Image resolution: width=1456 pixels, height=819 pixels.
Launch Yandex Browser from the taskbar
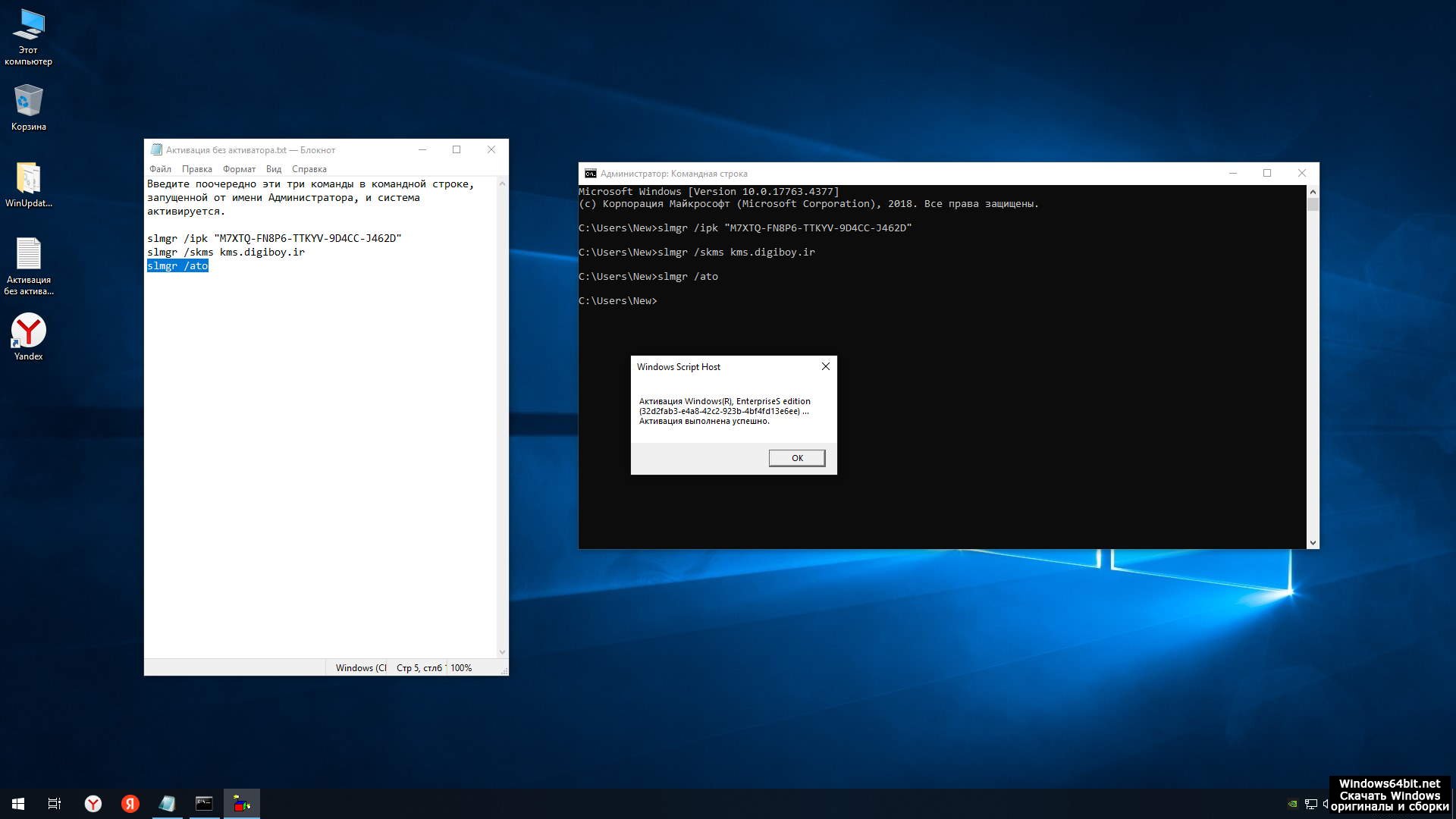[x=93, y=803]
